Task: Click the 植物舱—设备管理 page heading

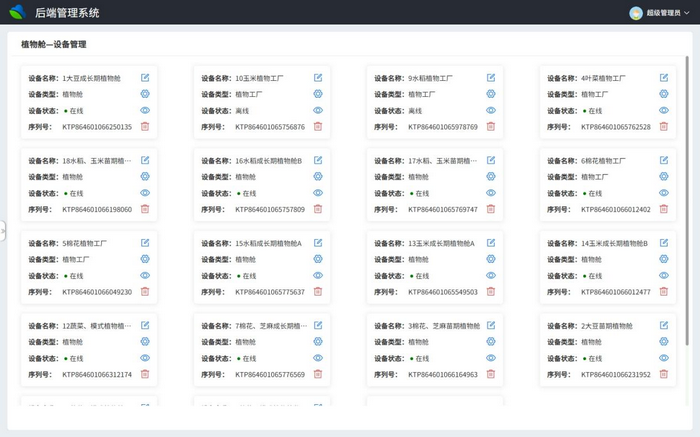Action: pos(54,45)
